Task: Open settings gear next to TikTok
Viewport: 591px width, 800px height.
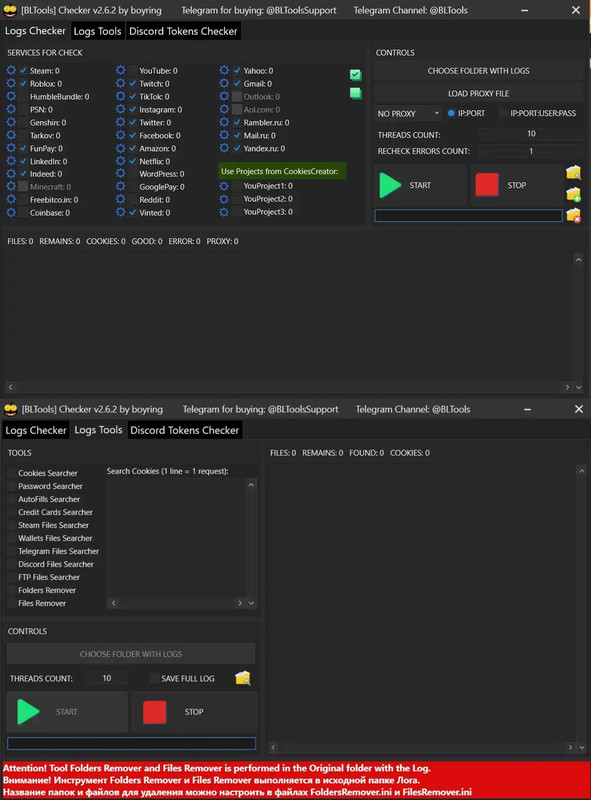Action: coord(120,96)
